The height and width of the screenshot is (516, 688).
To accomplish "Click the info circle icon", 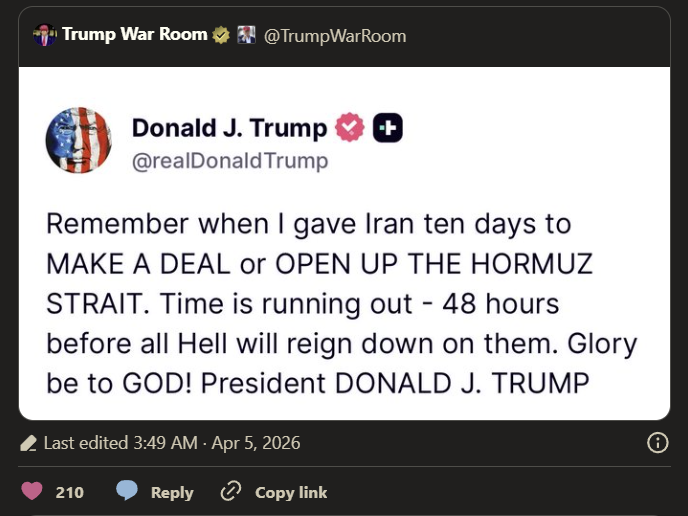I will tap(658, 443).
